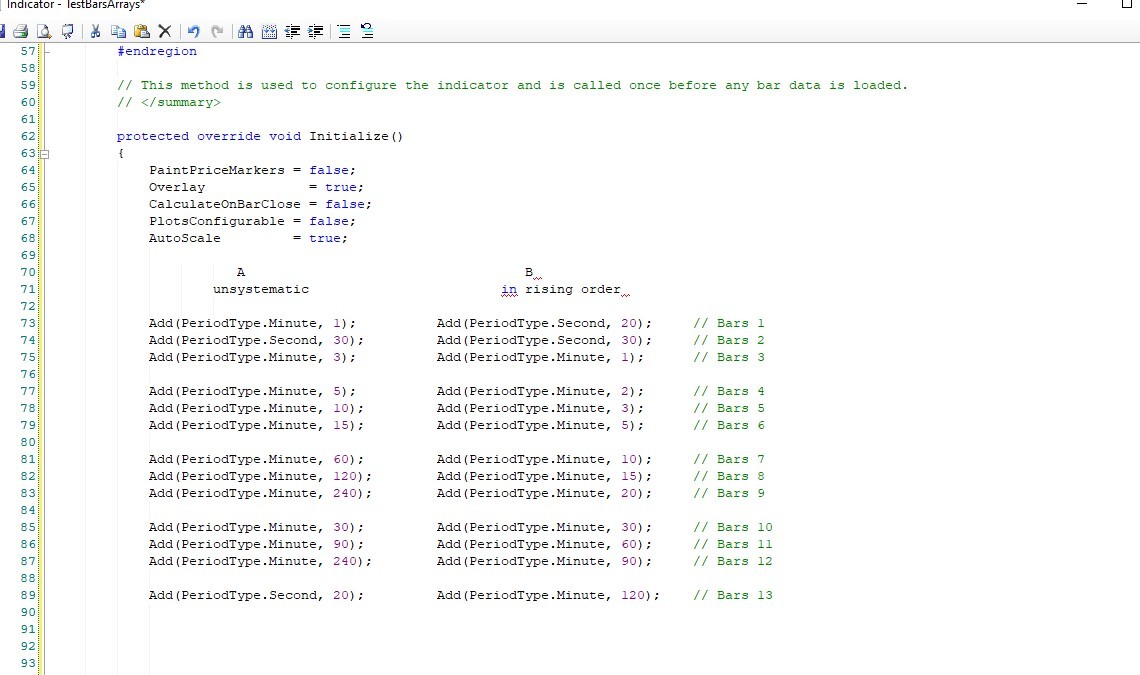Click line number 72 in the gutter
The image size is (1140, 675).
pos(28,306)
